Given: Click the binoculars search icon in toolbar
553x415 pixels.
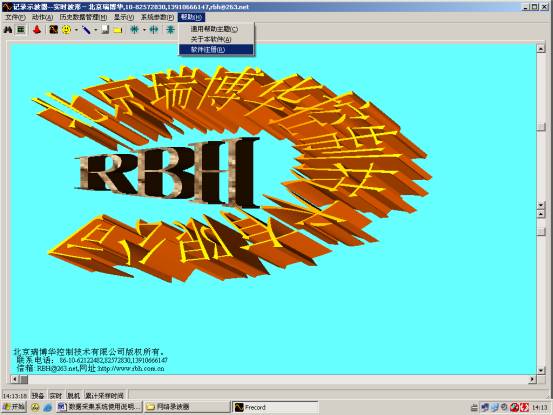Looking at the screenshot, I should [x=8, y=30].
